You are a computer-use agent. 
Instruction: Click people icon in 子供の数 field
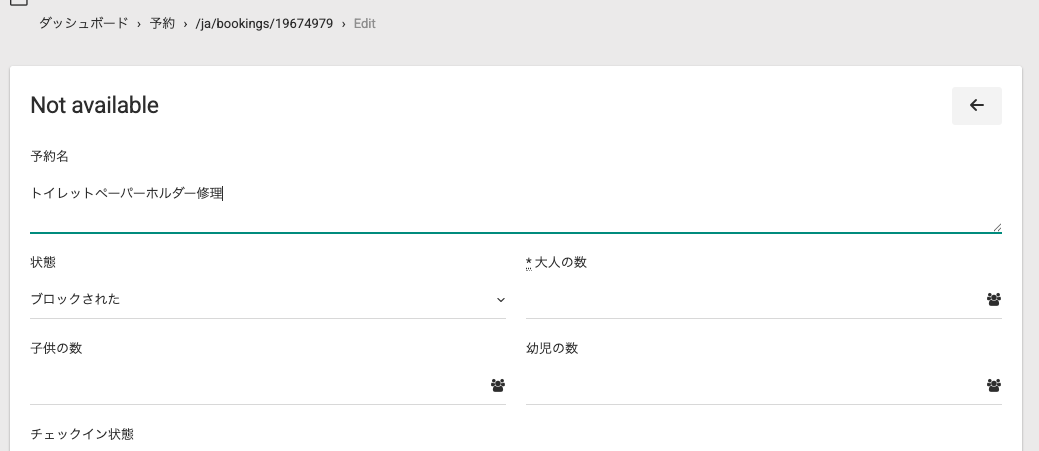tap(498, 385)
